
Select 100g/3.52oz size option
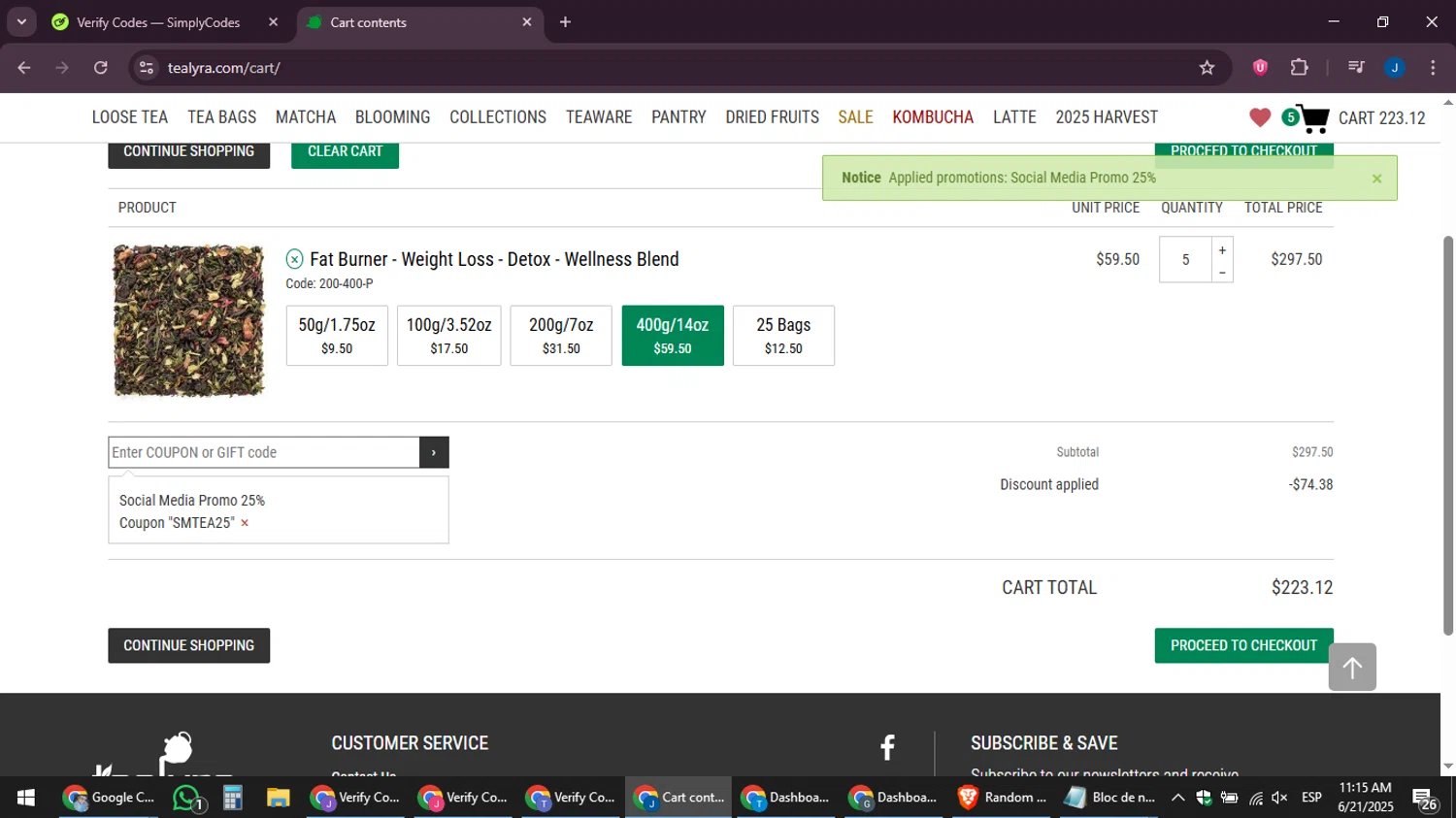click(x=448, y=336)
